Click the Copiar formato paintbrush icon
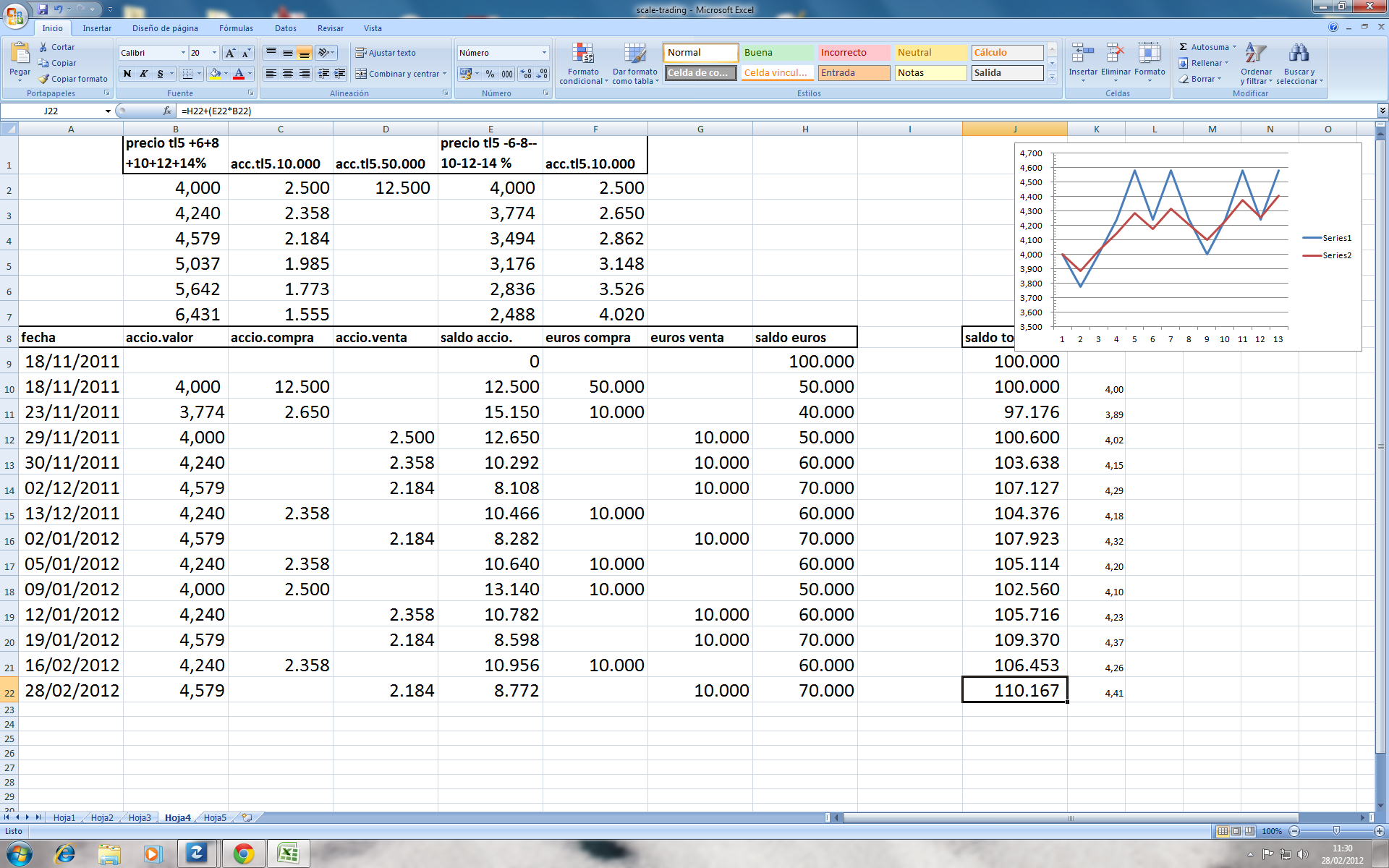 [44, 79]
